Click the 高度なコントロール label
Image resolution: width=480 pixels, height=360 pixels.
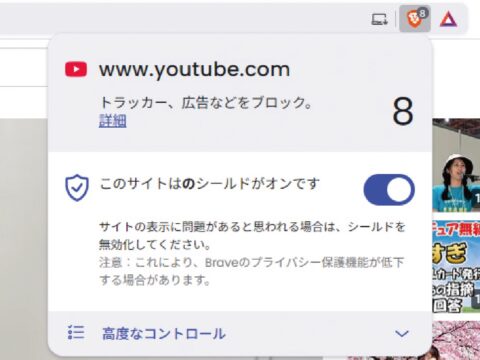164,333
